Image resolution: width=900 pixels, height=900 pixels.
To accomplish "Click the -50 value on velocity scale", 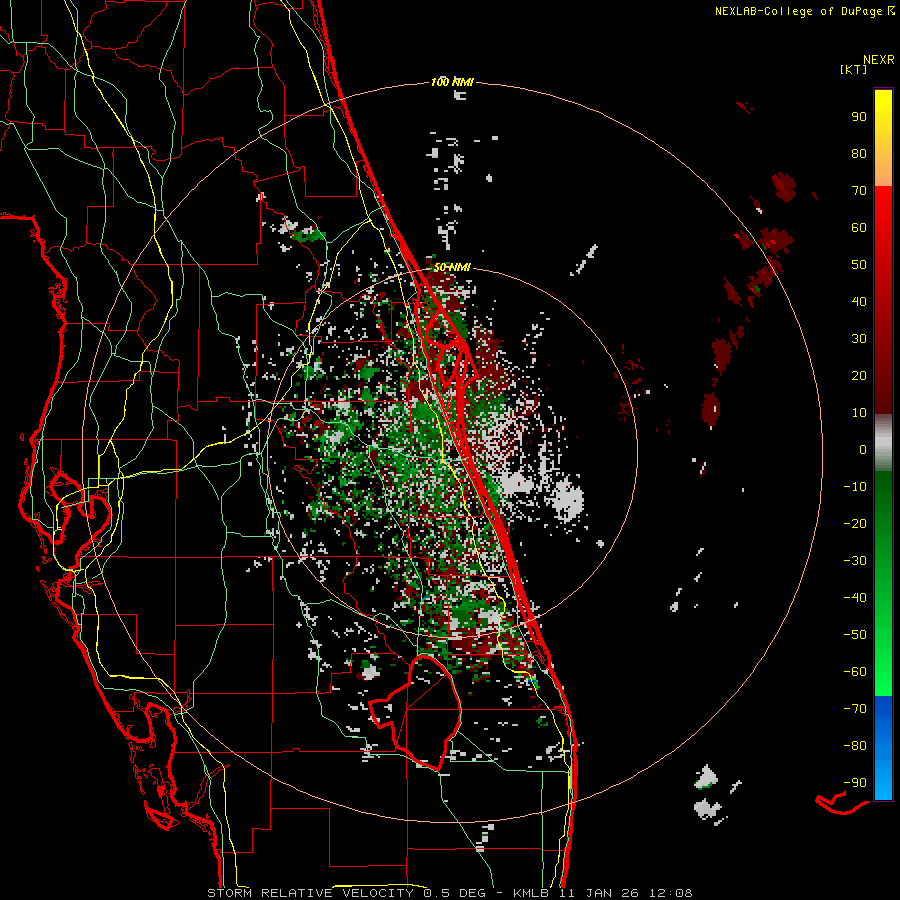I will click(x=855, y=635).
